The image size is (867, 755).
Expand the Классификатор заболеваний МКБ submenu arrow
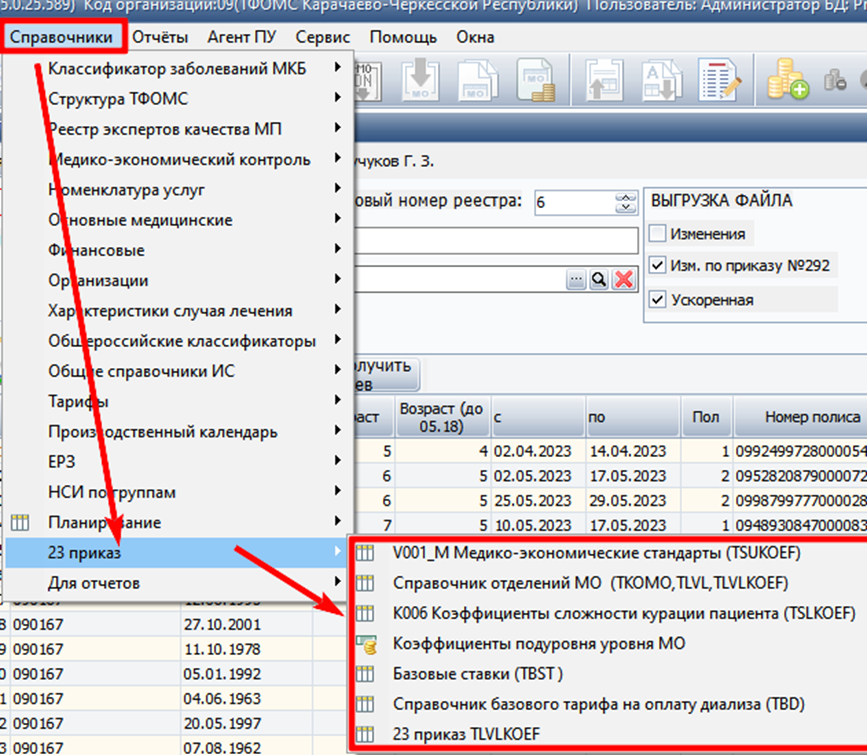[x=338, y=67]
